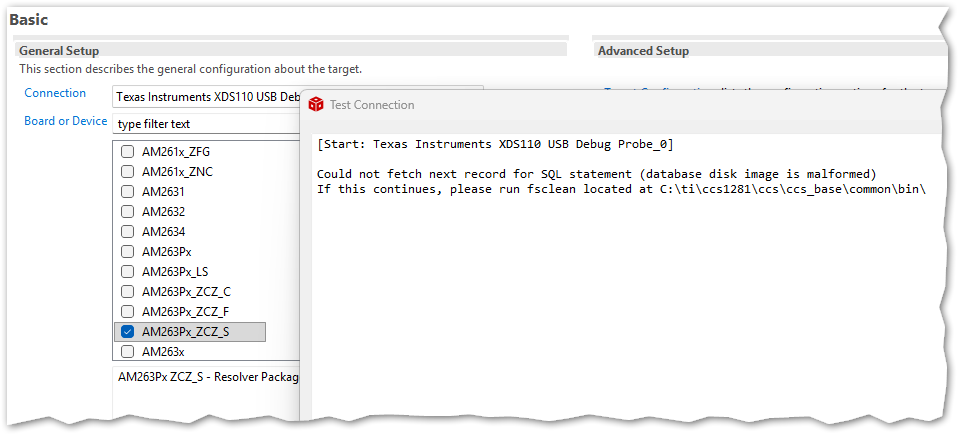Enable the AM2631 device checkbox
Viewport: 960px width, 436px height.
[x=127, y=192]
